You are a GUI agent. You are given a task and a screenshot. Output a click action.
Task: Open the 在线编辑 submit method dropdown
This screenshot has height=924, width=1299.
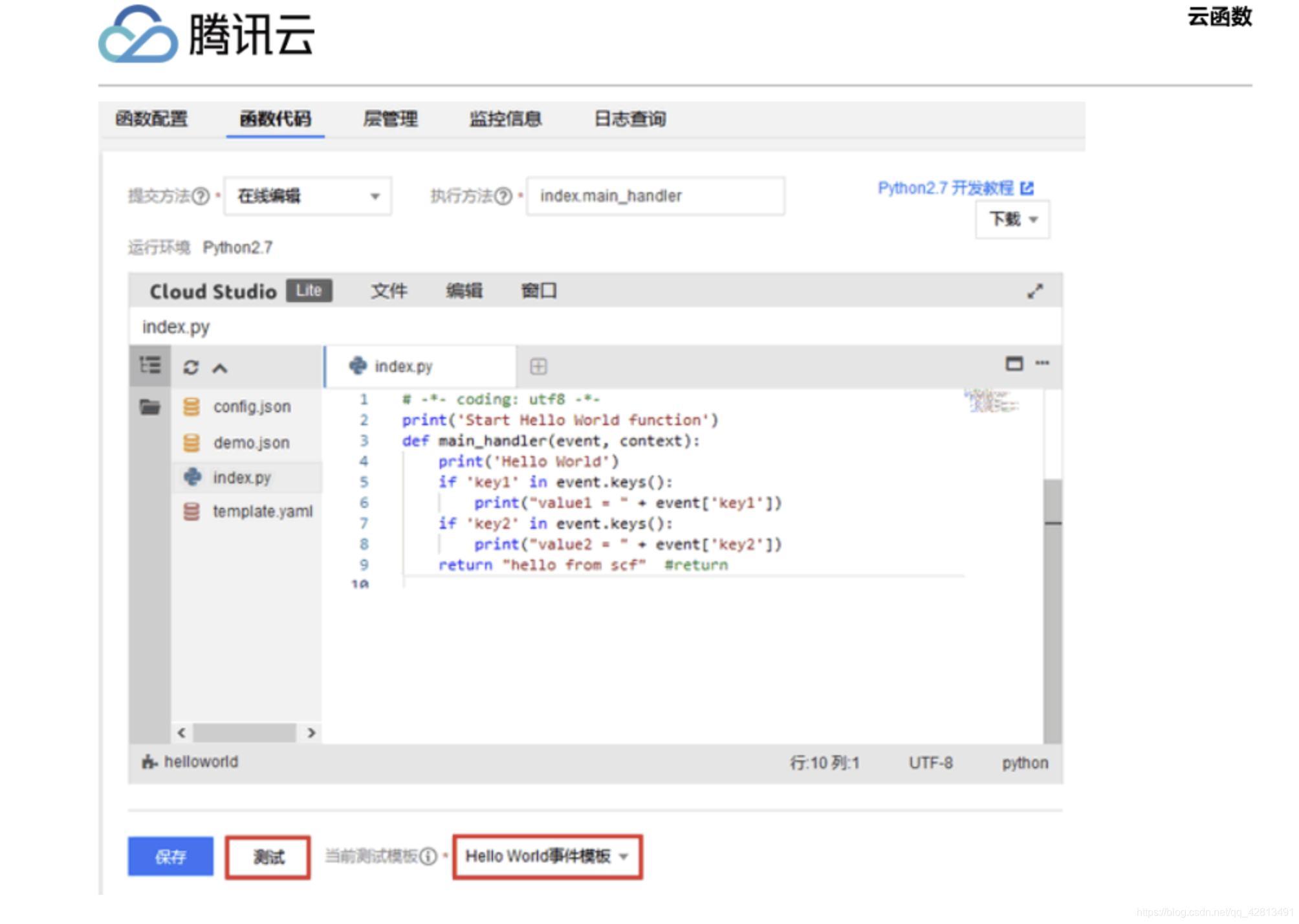pyautogui.click(x=308, y=196)
